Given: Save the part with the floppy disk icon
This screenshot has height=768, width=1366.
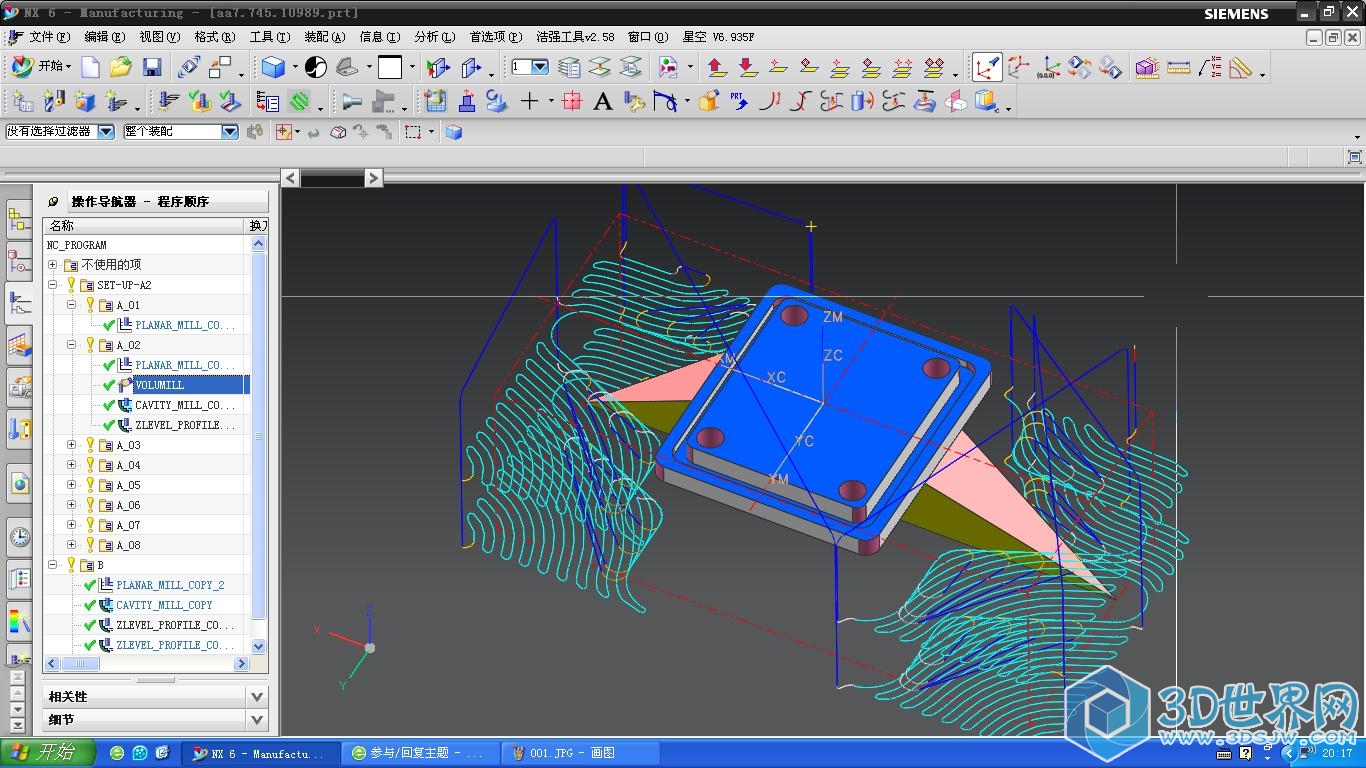Looking at the screenshot, I should 152,68.
